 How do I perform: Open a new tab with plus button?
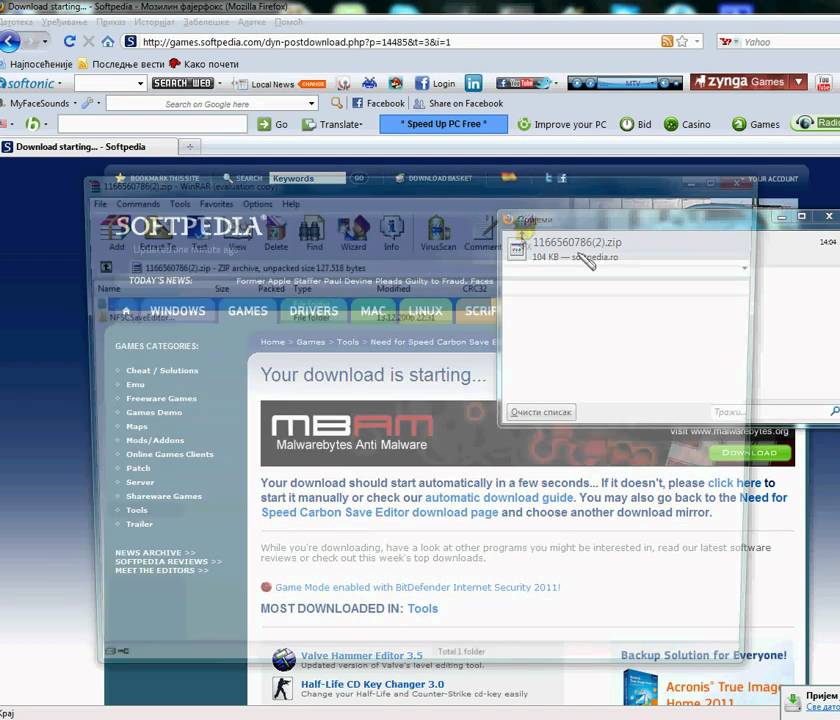(x=190, y=147)
